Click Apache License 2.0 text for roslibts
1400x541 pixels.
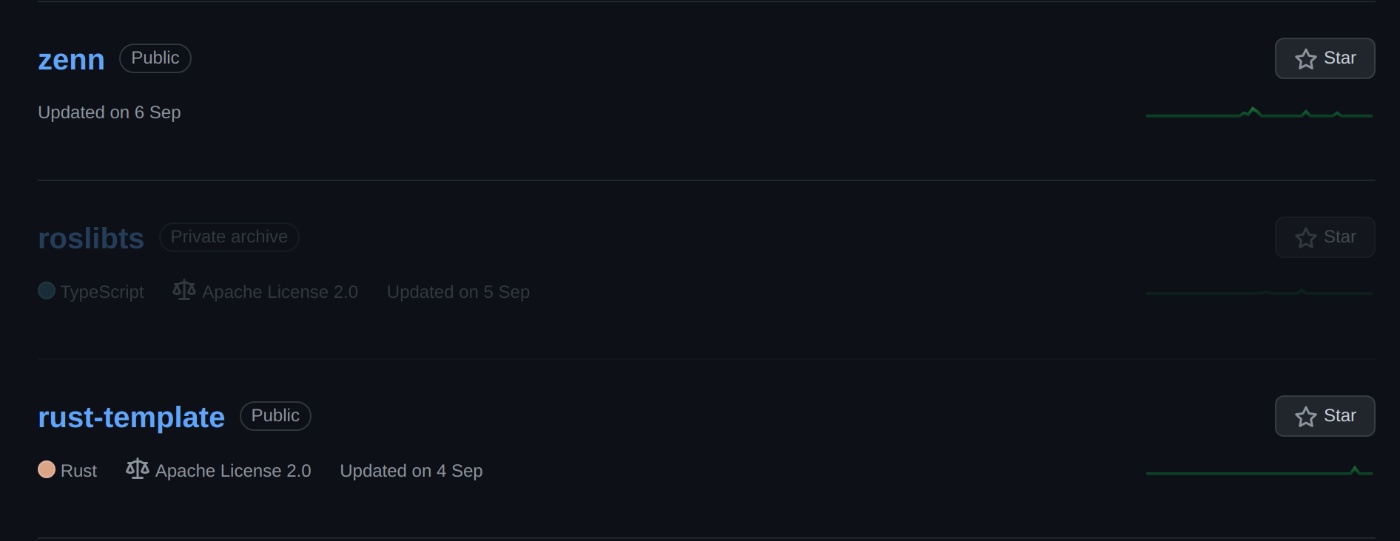280,292
